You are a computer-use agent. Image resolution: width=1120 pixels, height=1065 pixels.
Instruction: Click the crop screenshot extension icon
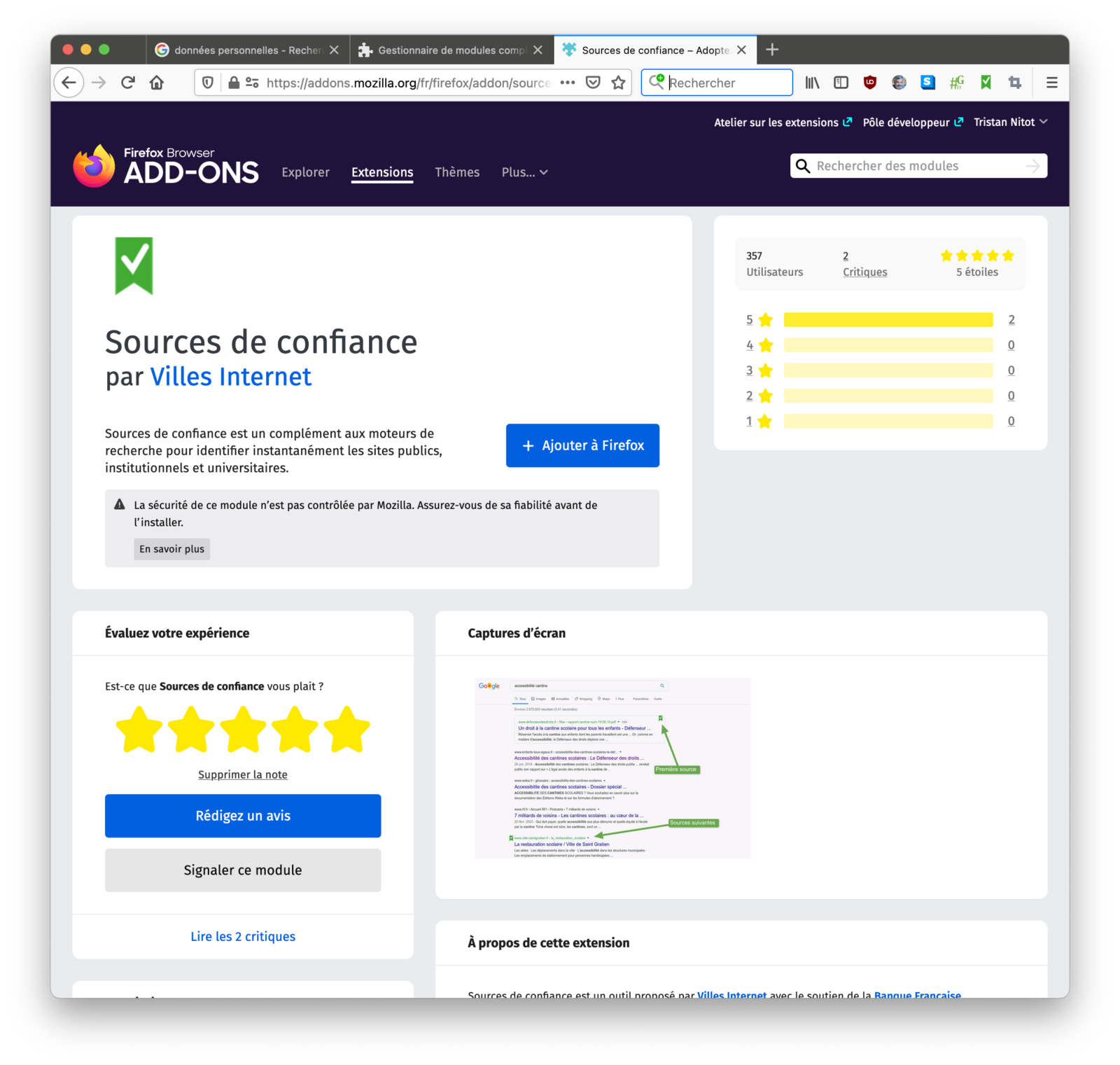(1014, 83)
